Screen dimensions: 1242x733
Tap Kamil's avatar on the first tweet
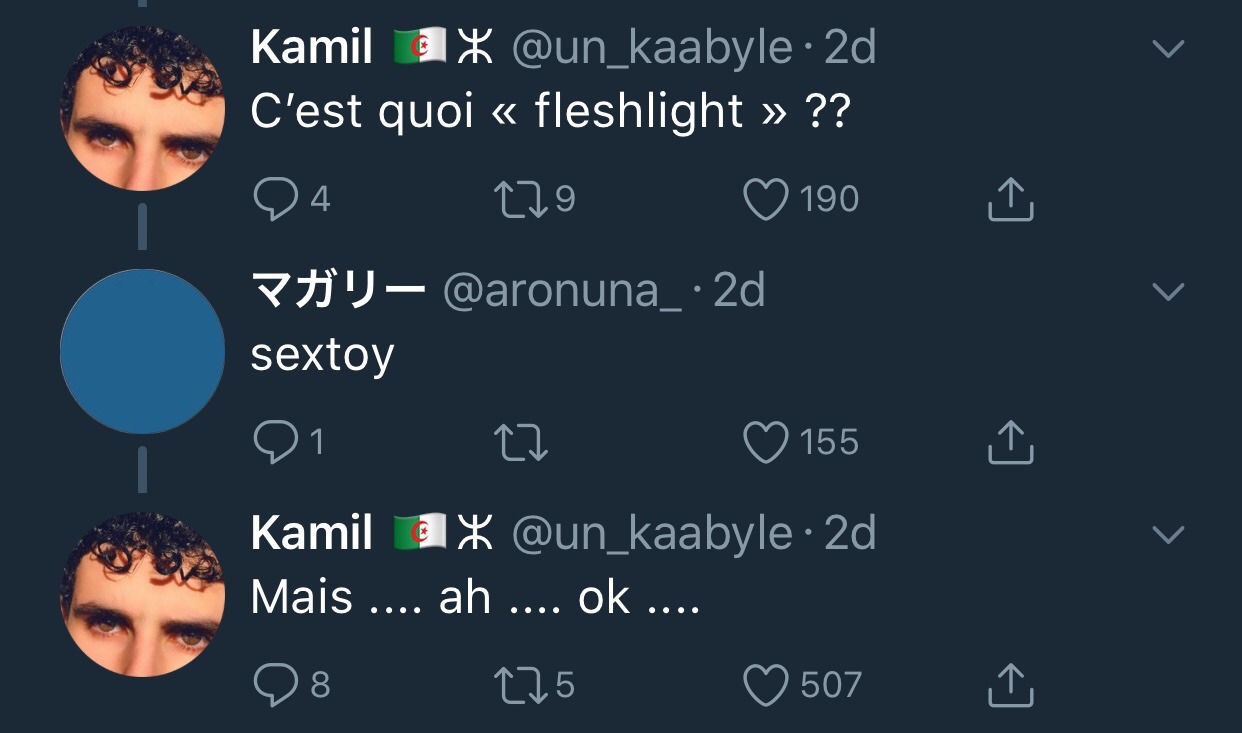(x=142, y=108)
